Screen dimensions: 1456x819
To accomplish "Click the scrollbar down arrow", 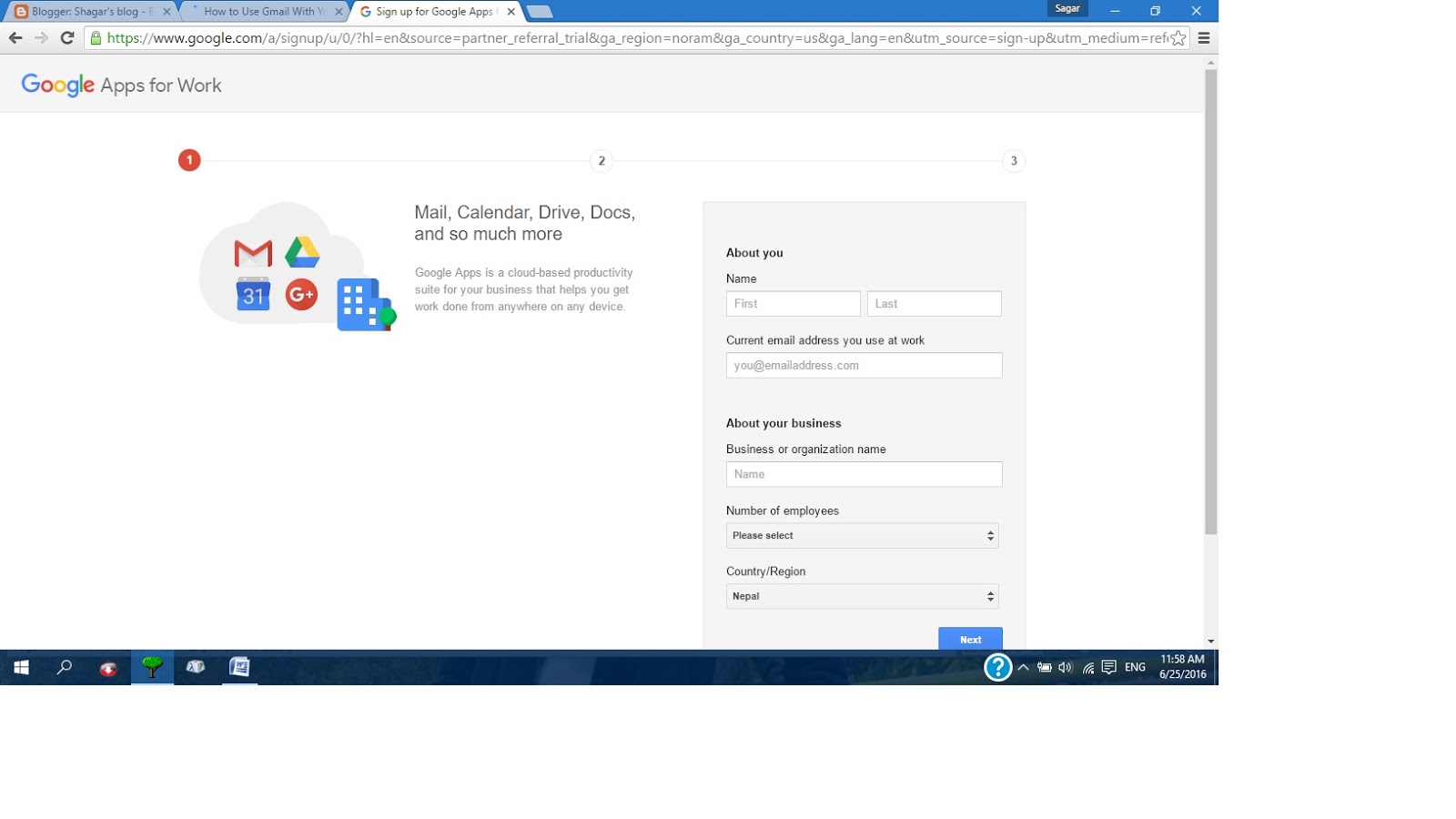I will (1210, 642).
